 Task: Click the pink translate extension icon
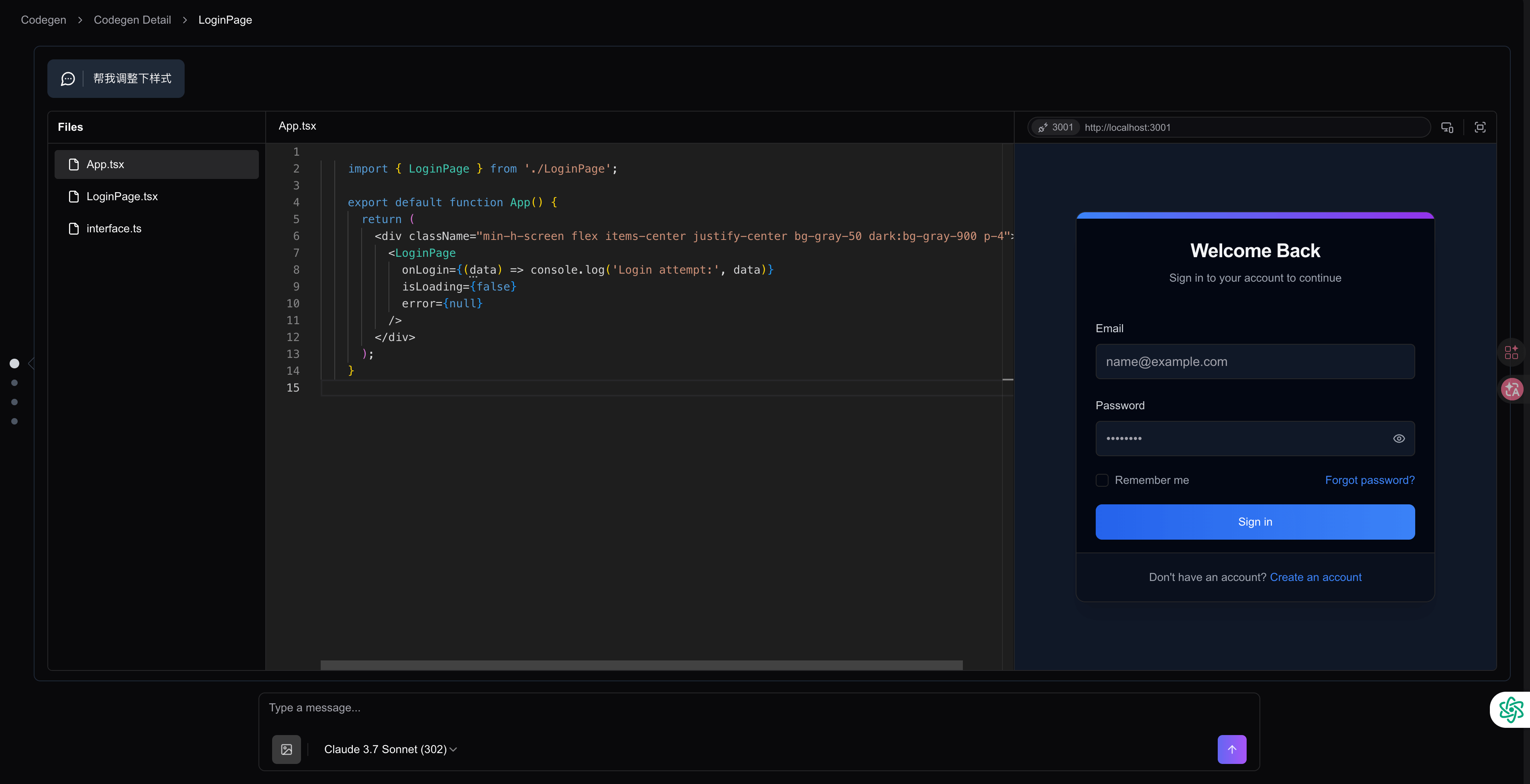click(1512, 390)
